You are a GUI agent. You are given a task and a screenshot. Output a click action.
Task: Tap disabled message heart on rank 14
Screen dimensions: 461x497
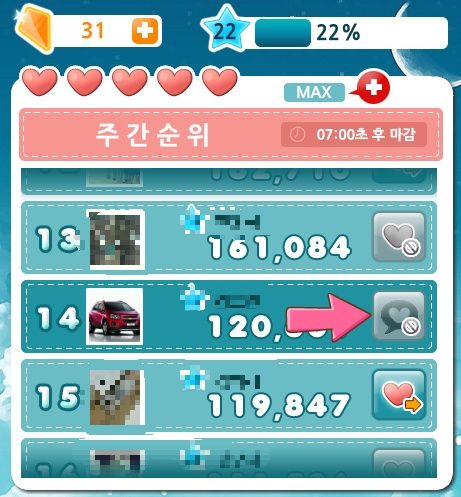pos(399,316)
